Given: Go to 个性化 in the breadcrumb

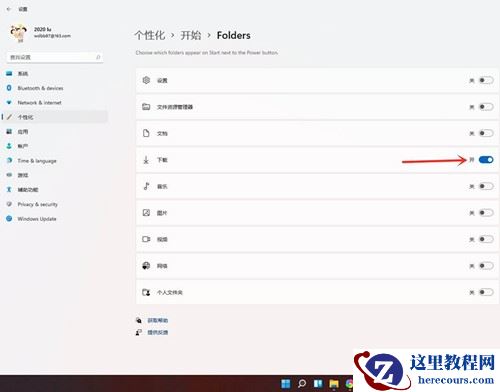Looking at the screenshot, I should [150, 35].
